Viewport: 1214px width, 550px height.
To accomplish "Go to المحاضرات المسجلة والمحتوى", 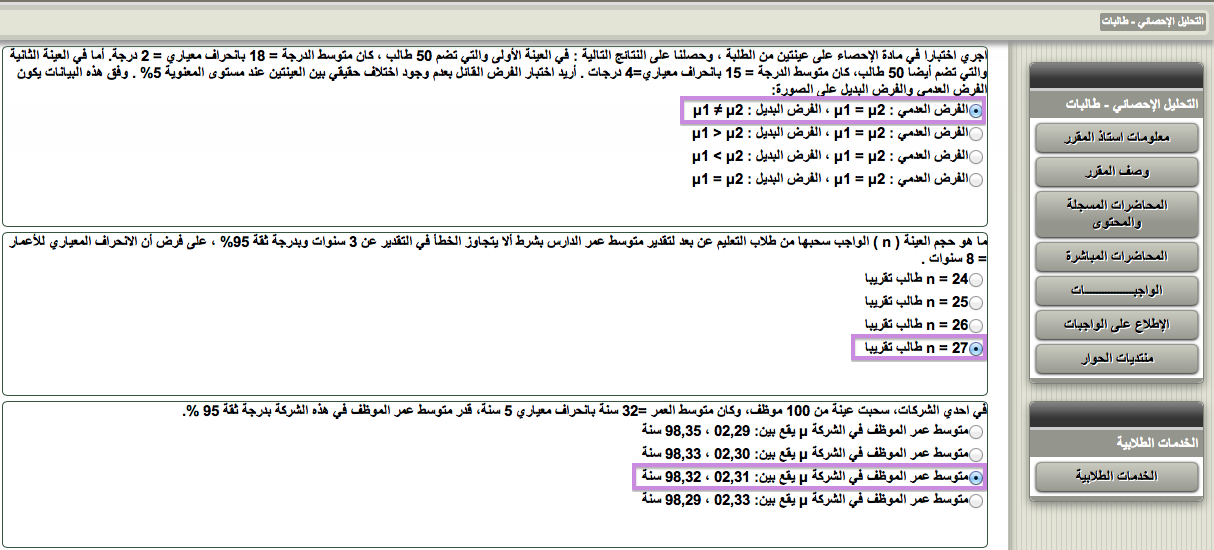I will [x=1116, y=212].
